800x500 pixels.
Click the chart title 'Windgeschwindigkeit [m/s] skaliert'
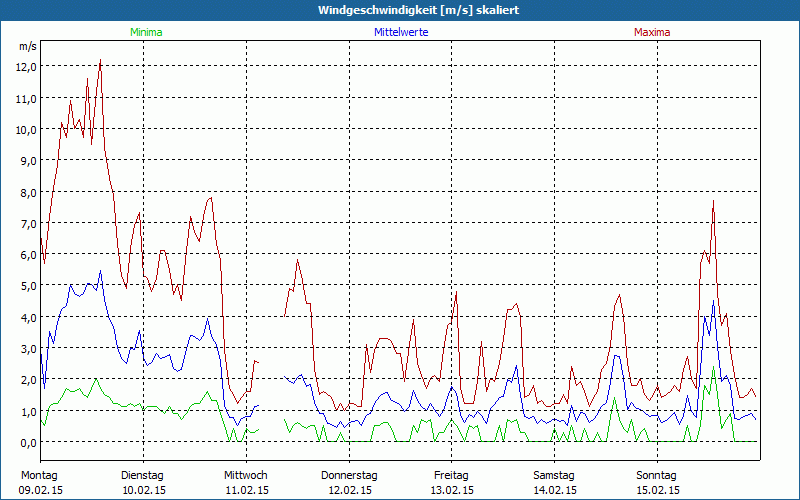[x=418, y=10]
